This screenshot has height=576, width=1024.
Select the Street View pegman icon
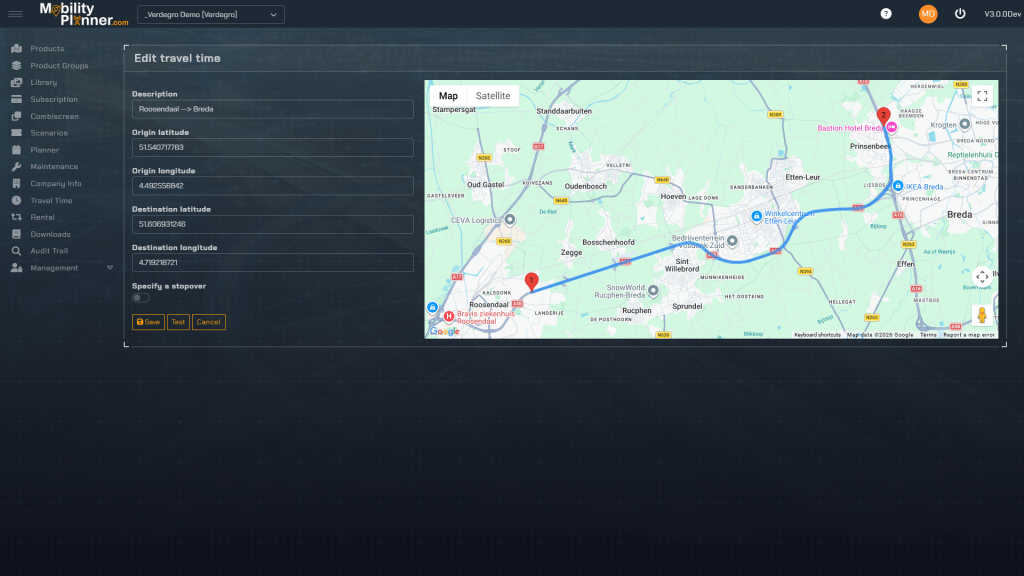coord(982,315)
